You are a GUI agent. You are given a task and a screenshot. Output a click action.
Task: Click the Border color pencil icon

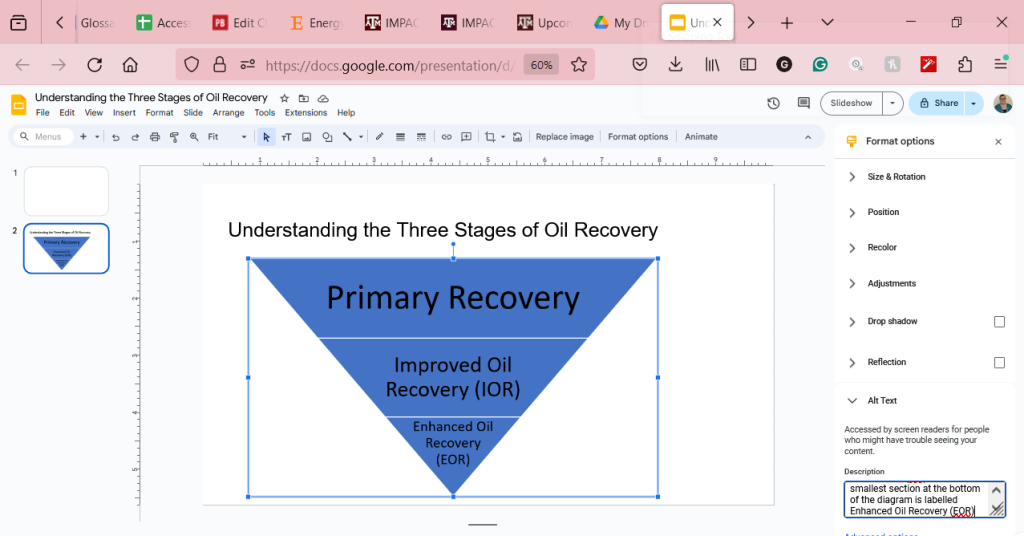pyautogui.click(x=379, y=137)
